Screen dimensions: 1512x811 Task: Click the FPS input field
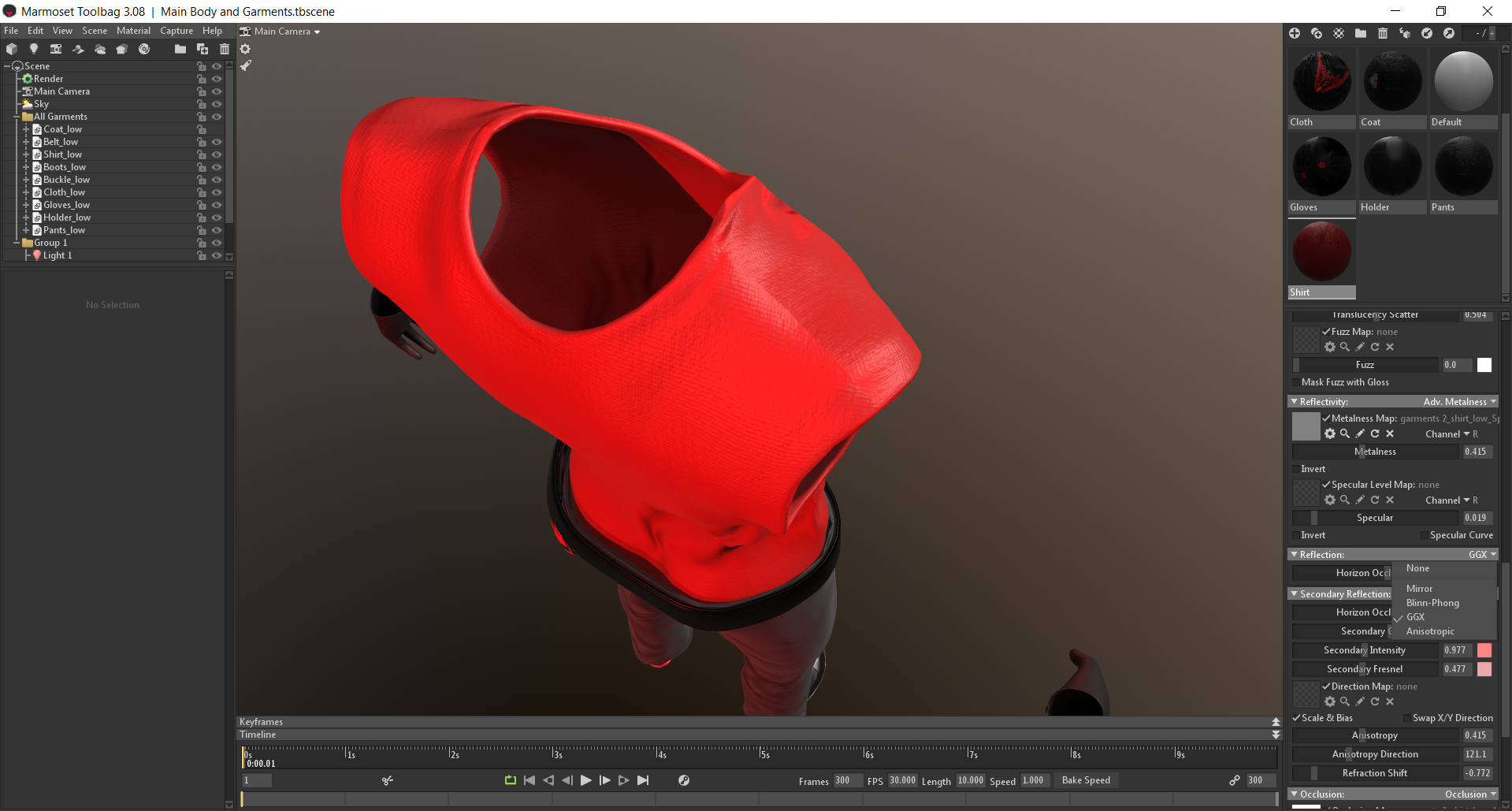click(x=902, y=780)
